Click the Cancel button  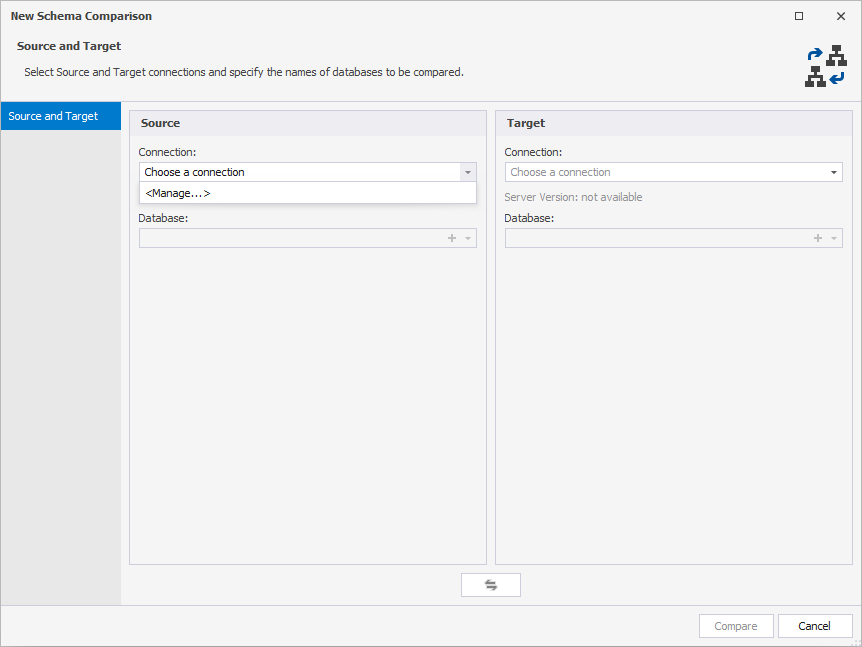[815, 626]
